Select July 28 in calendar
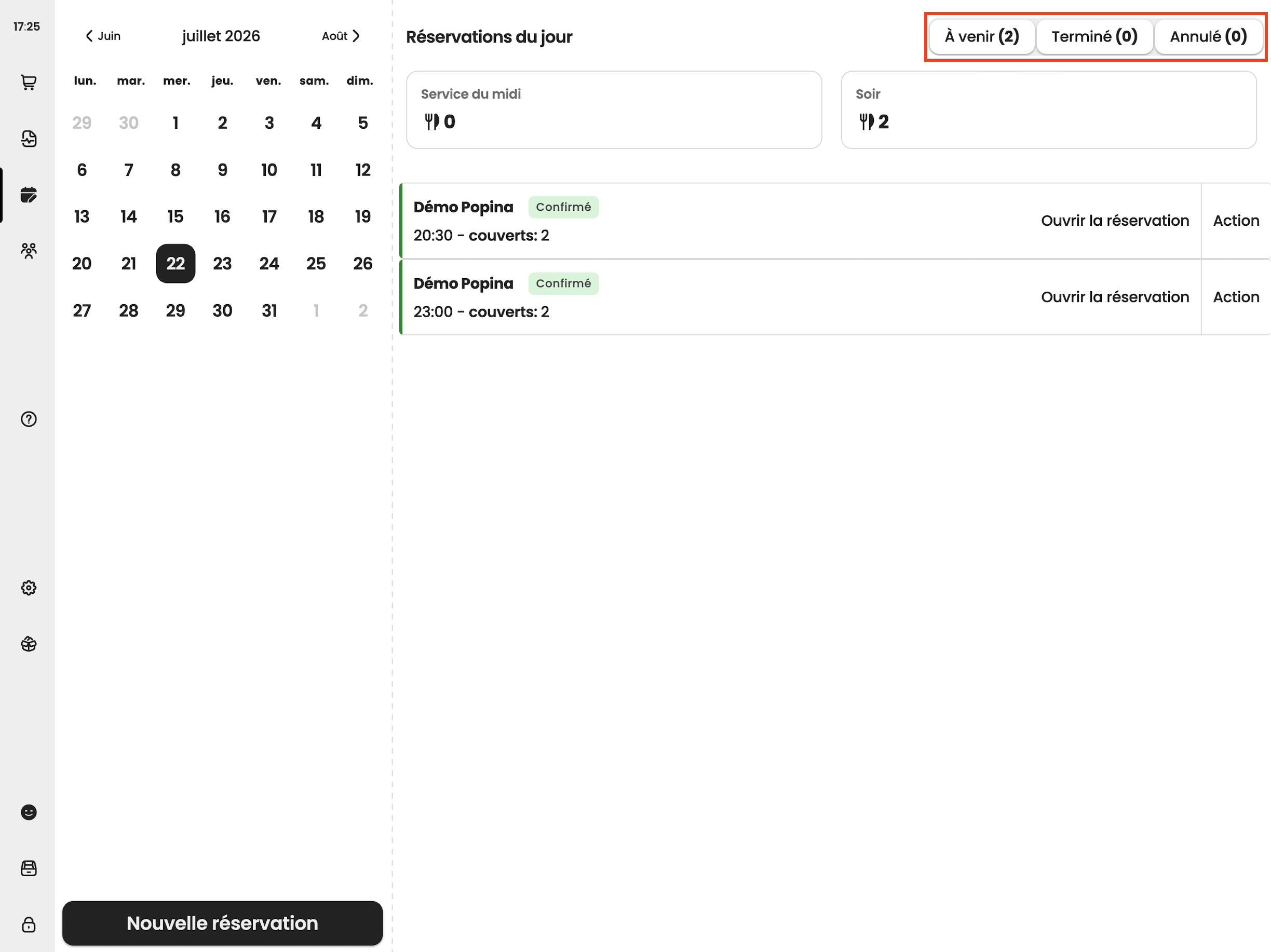 tap(129, 311)
